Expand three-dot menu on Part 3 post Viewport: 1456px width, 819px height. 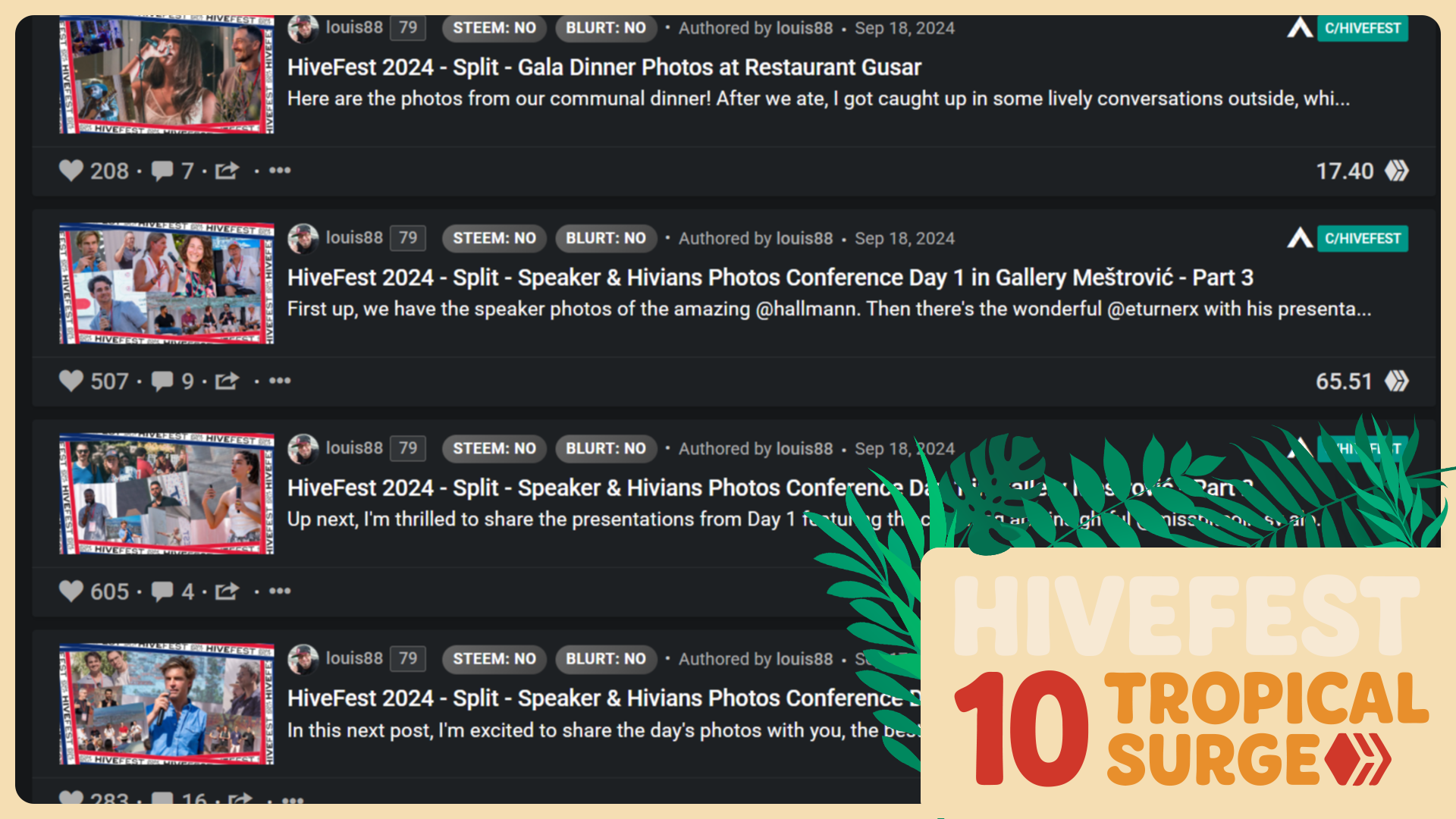coord(280,381)
